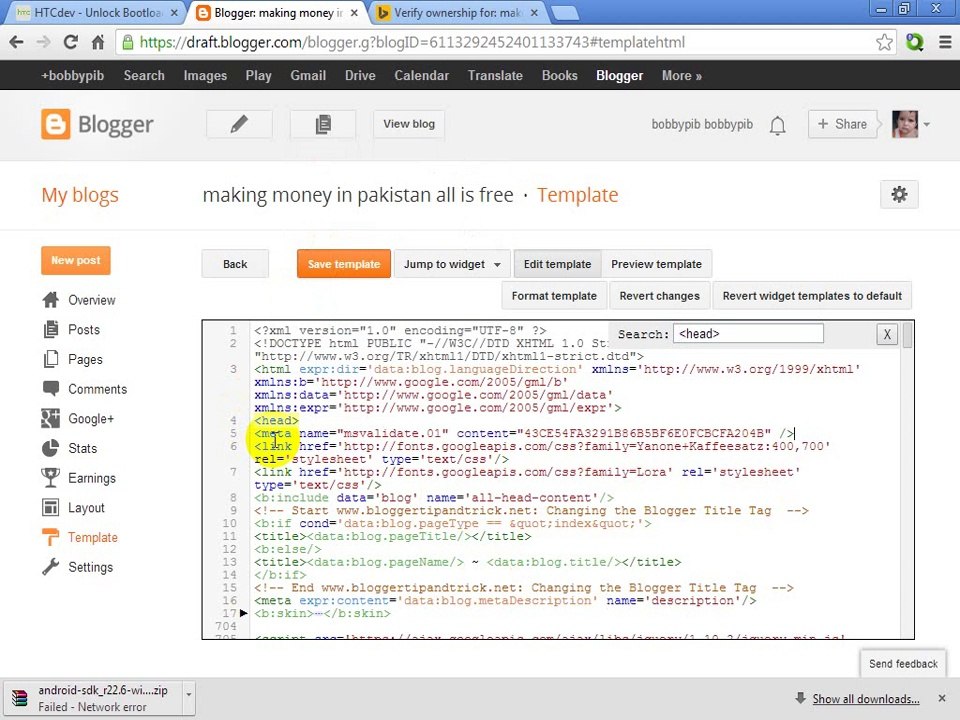
Task: Click the green extension icon in toolbar
Action: 915,42
